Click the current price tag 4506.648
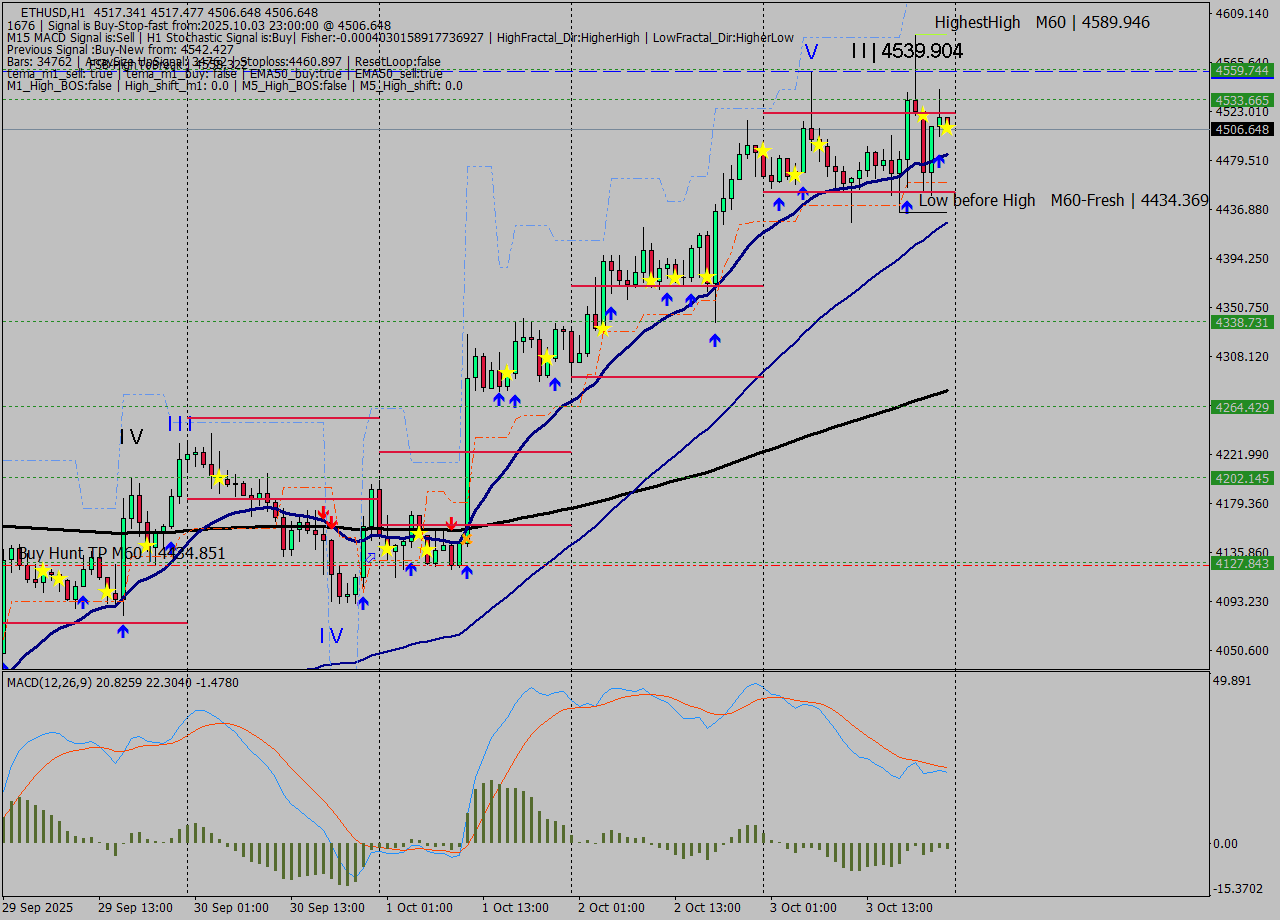 tap(1243, 129)
